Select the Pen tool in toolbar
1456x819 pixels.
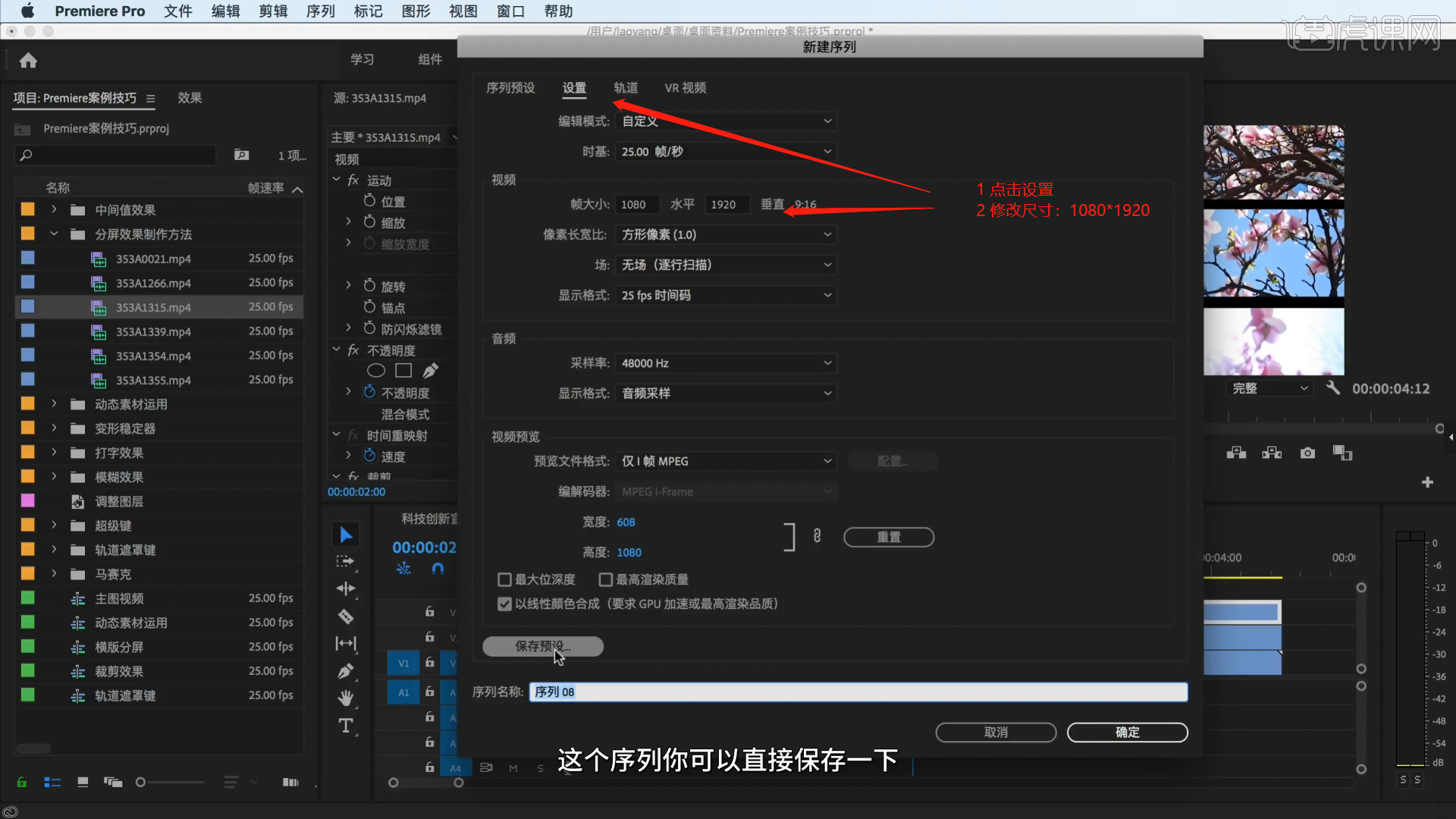346,671
